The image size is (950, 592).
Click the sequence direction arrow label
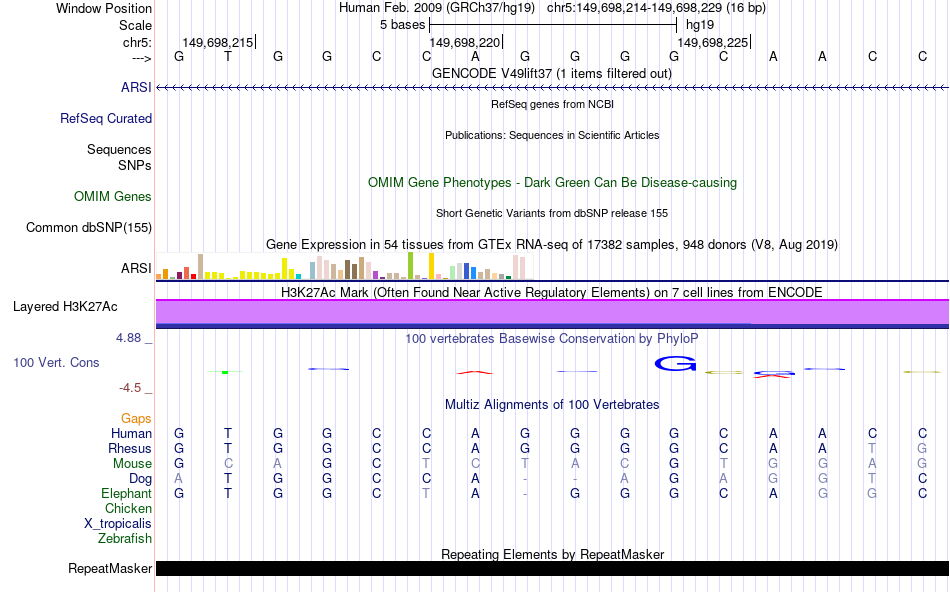click(x=141, y=58)
